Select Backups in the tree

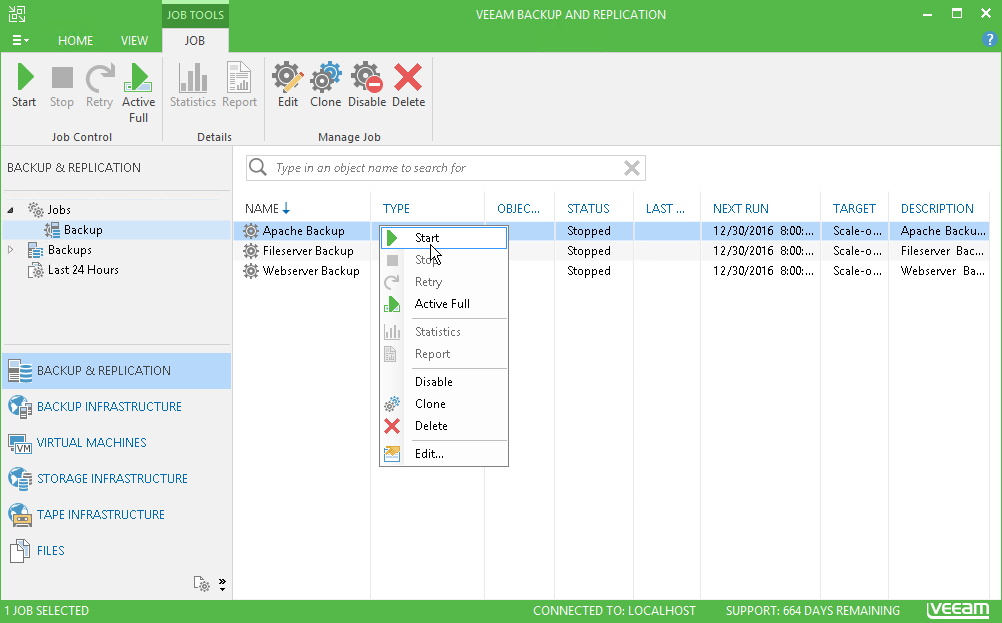coord(70,250)
